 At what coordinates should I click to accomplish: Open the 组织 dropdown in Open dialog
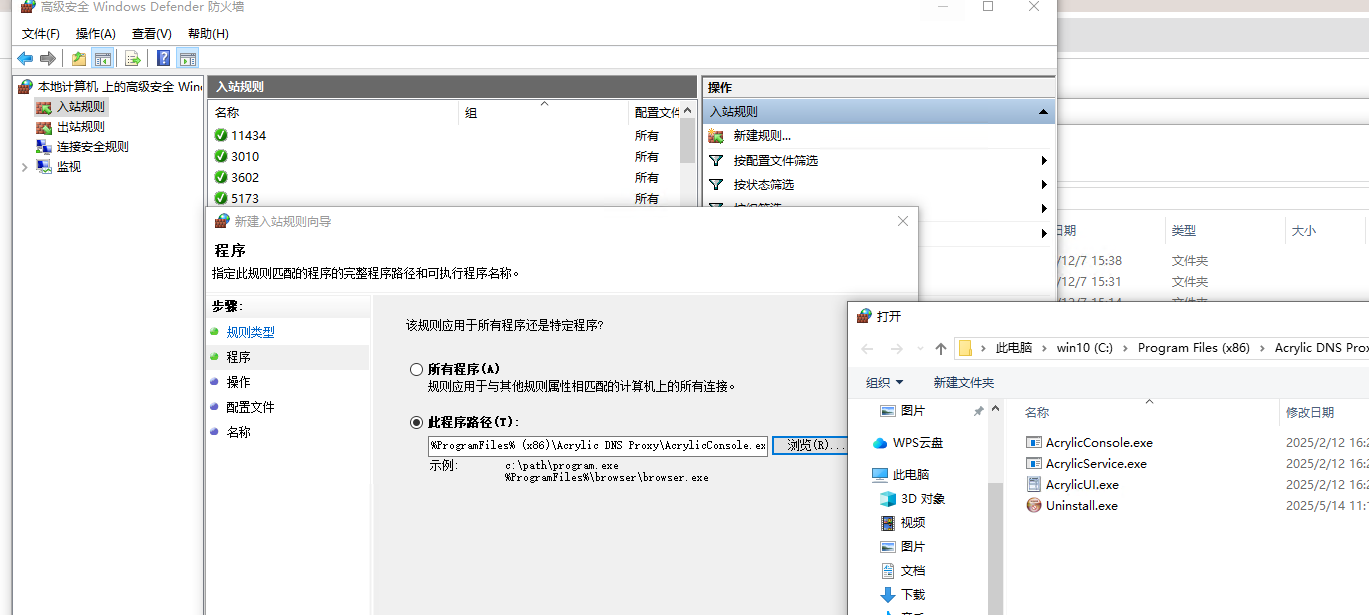click(884, 383)
